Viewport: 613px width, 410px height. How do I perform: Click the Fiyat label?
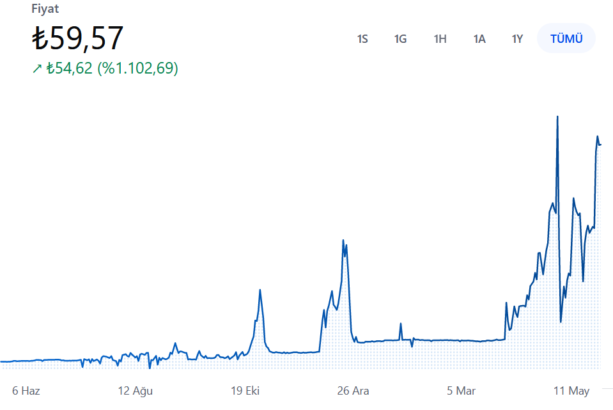pos(45,9)
